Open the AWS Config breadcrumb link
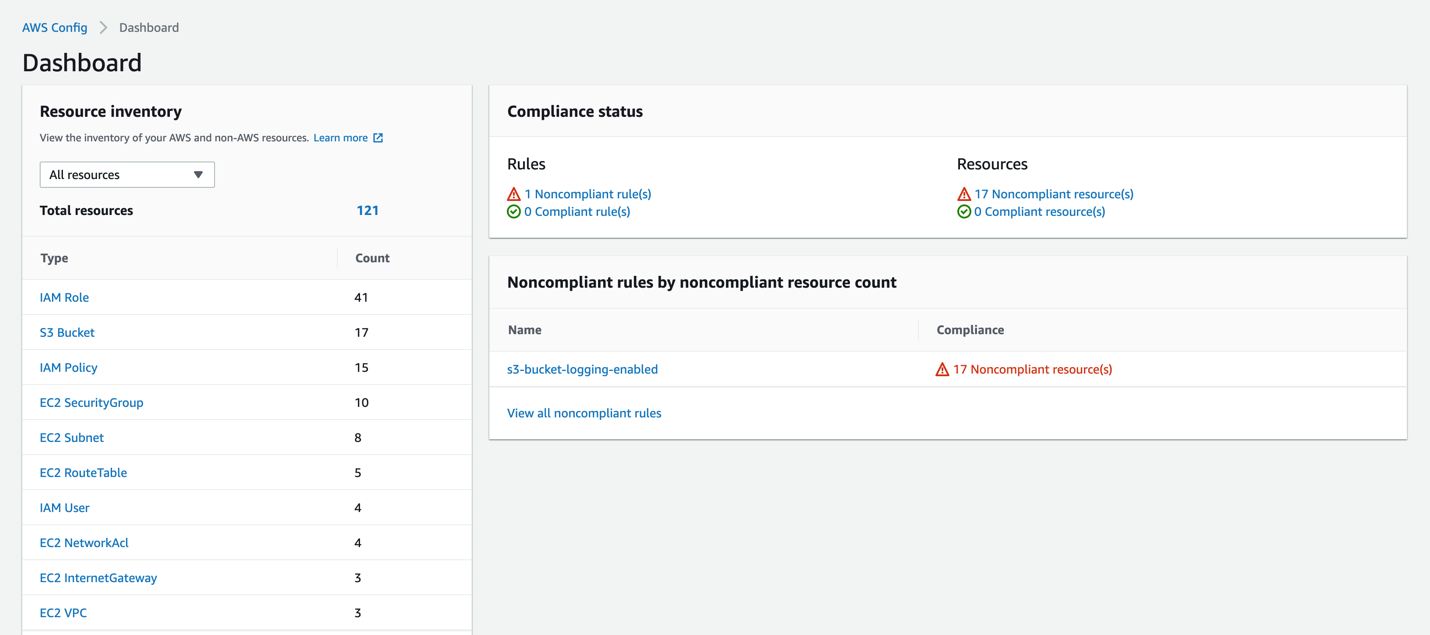This screenshot has width=1430, height=635. pyautogui.click(x=54, y=27)
